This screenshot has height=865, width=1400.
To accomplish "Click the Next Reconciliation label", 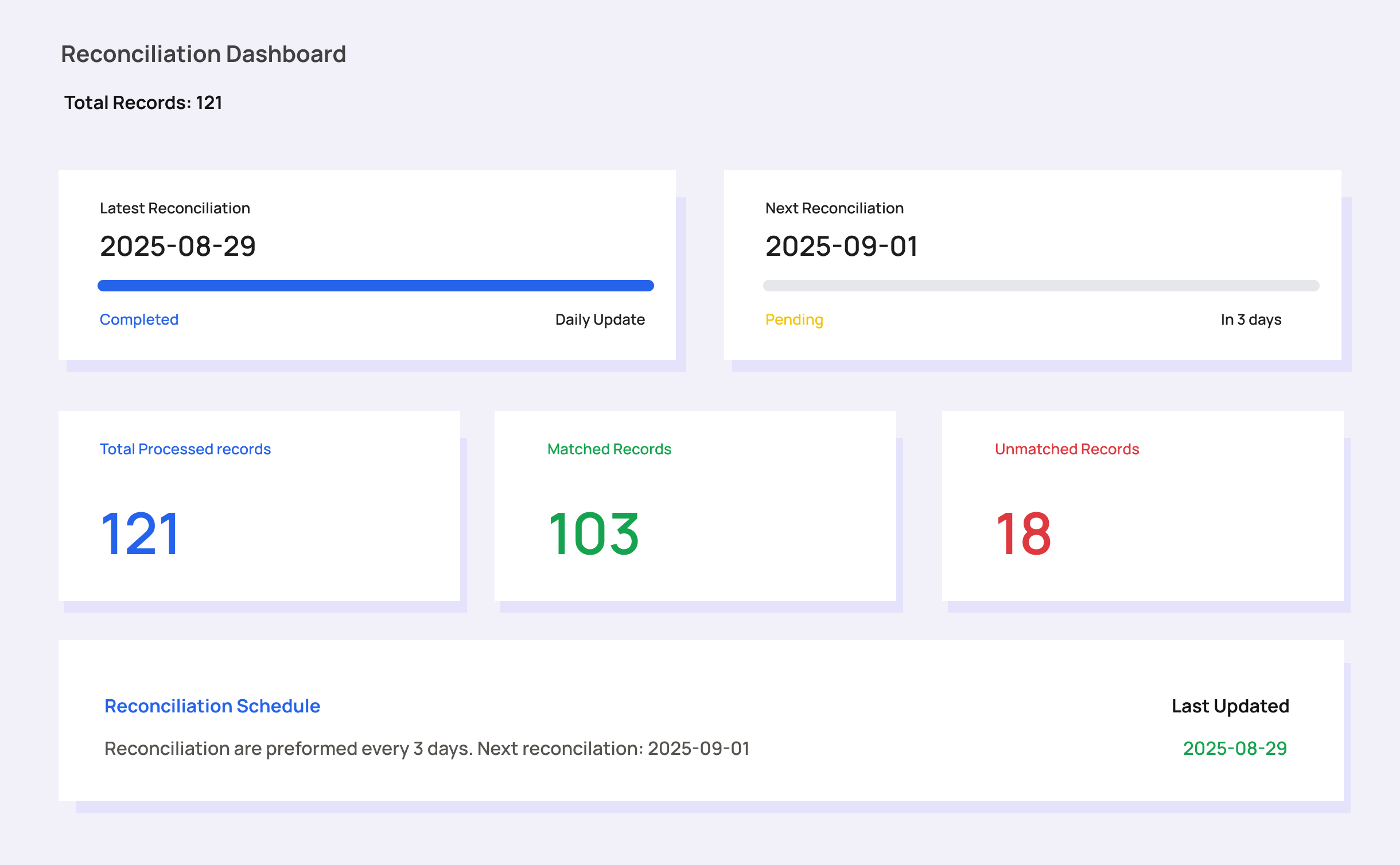I will 834,208.
